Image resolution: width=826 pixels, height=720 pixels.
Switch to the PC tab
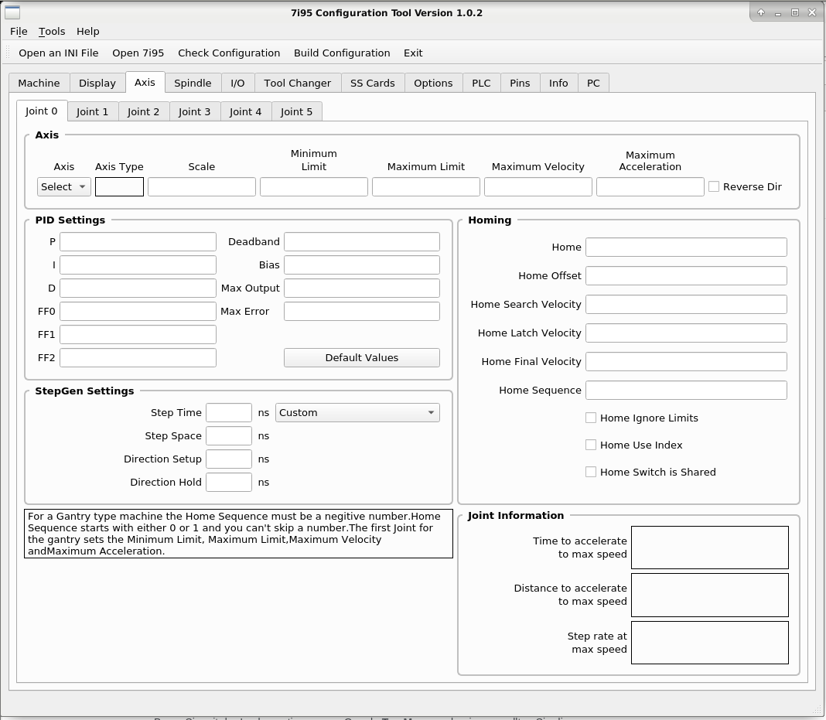pos(593,83)
